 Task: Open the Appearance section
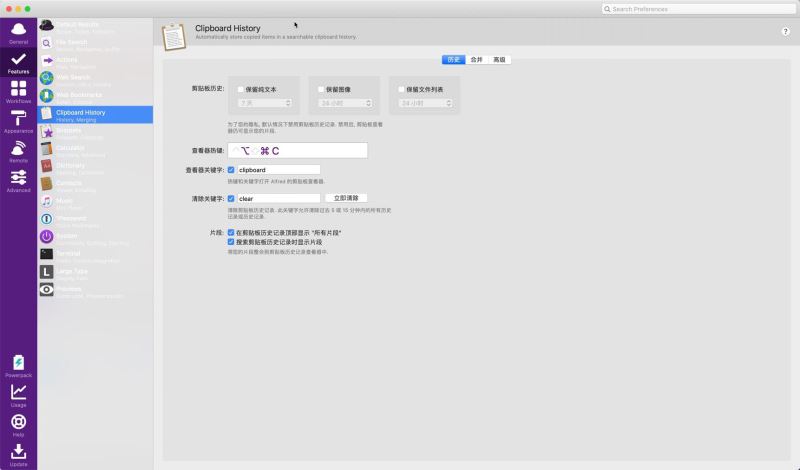click(x=18, y=121)
